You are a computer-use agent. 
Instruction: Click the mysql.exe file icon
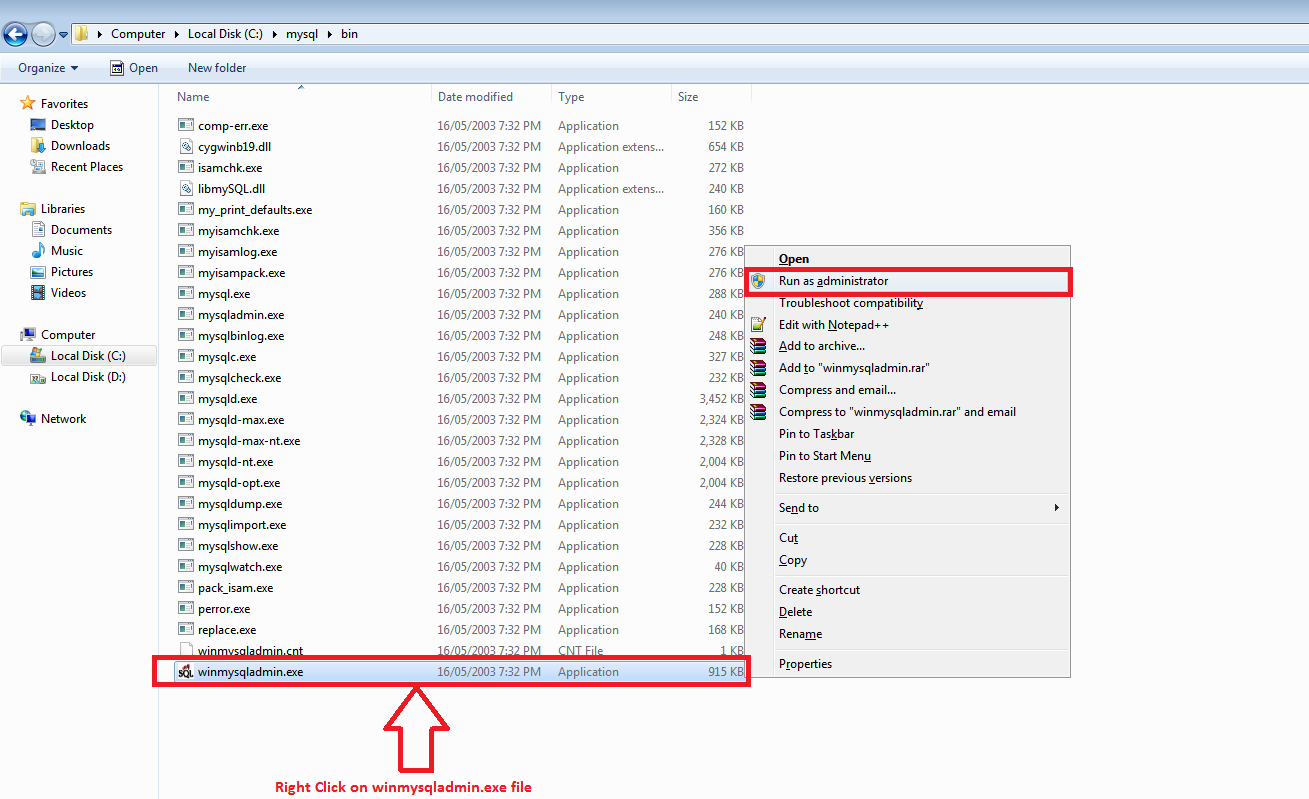click(x=186, y=294)
